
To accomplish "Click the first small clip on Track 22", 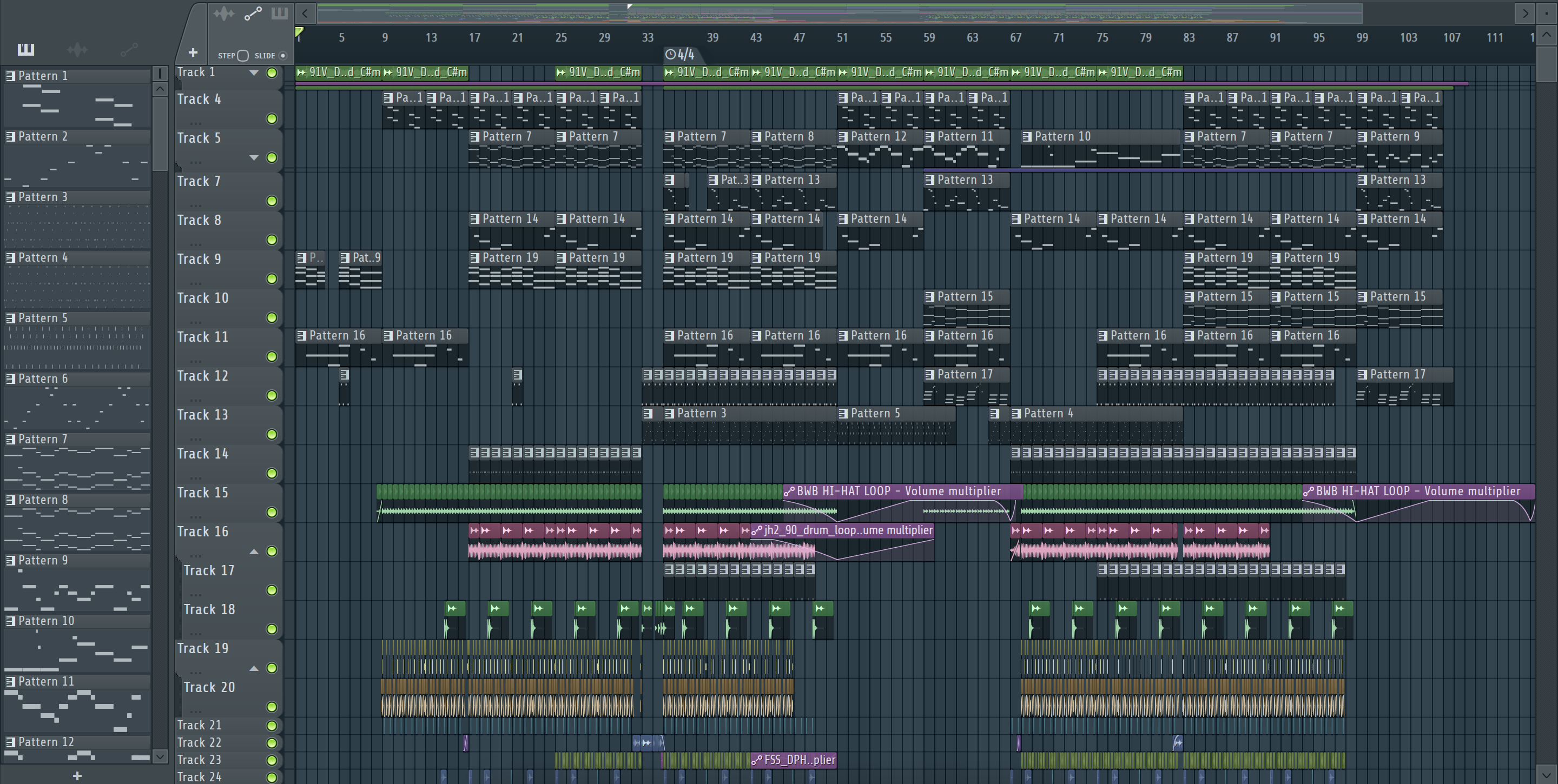I will pyautogui.click(x=465, y=743).
